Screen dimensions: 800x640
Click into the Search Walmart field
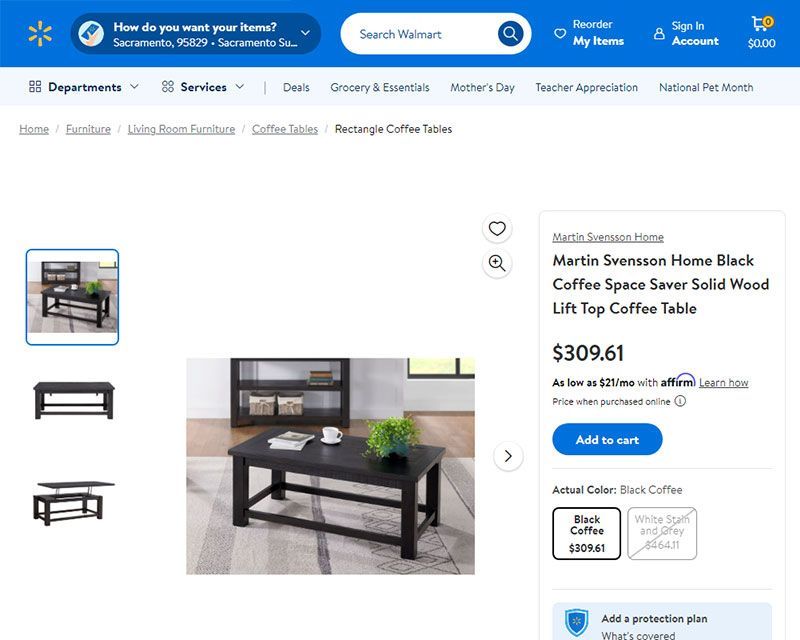tap(418, 34)
